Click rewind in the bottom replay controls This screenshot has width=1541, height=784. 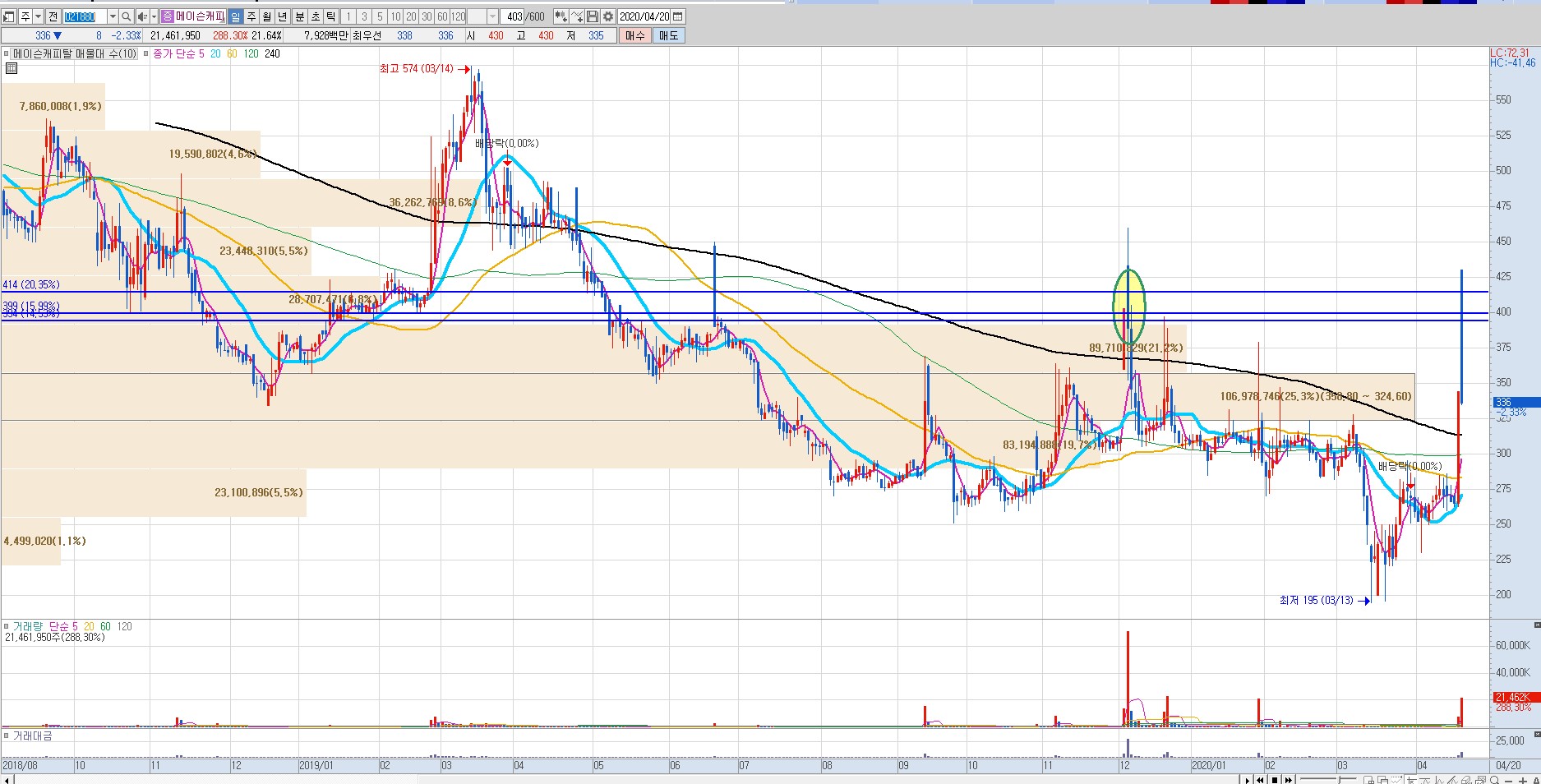(x=1260, y=780)
